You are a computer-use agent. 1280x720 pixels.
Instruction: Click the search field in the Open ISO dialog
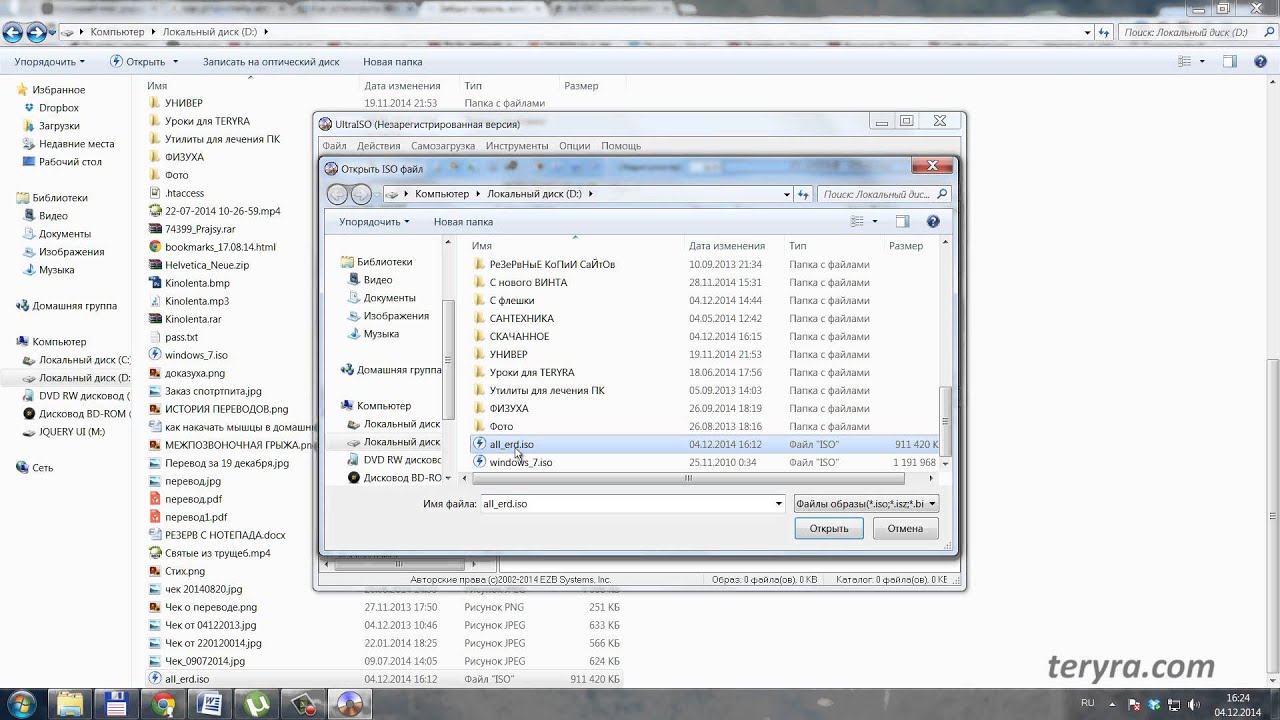tap(883, 194)
